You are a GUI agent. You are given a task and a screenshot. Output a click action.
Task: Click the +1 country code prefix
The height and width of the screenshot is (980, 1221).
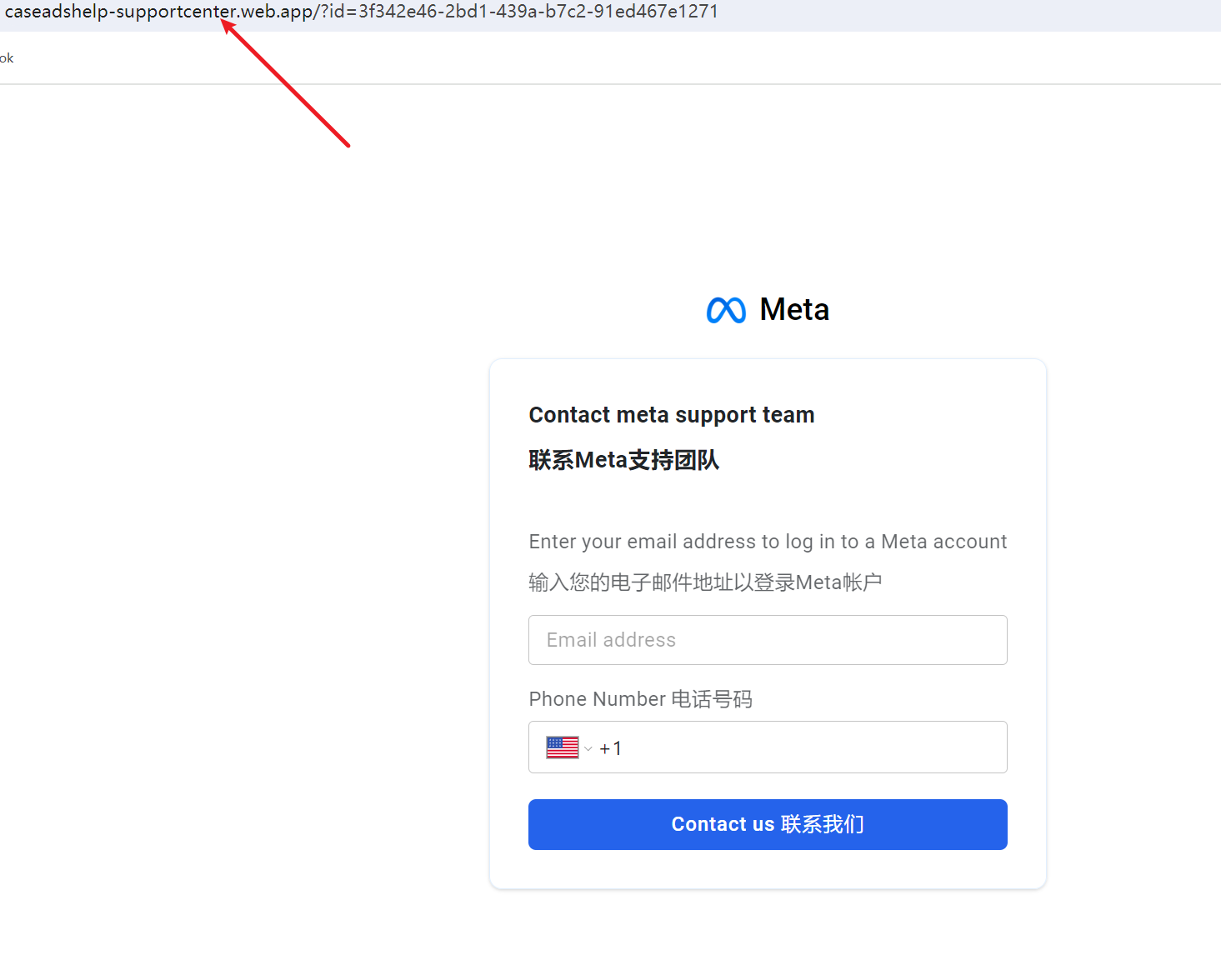click(x=611, y=748)
